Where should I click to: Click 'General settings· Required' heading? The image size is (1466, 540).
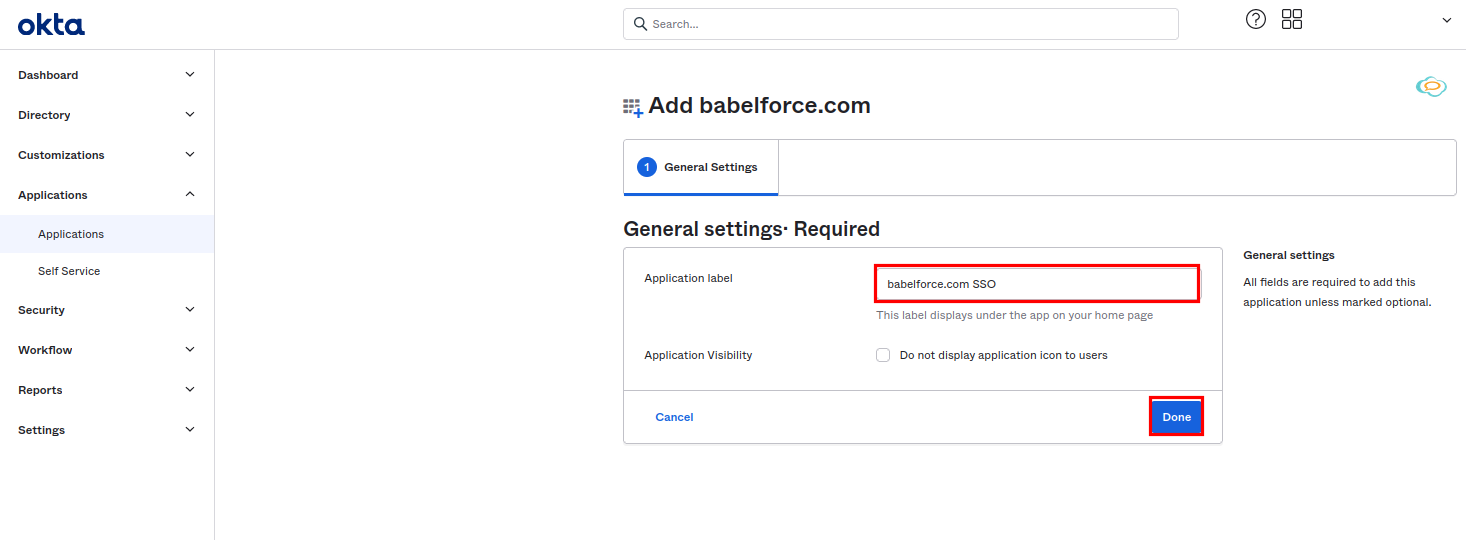click(x=751, y=229)
